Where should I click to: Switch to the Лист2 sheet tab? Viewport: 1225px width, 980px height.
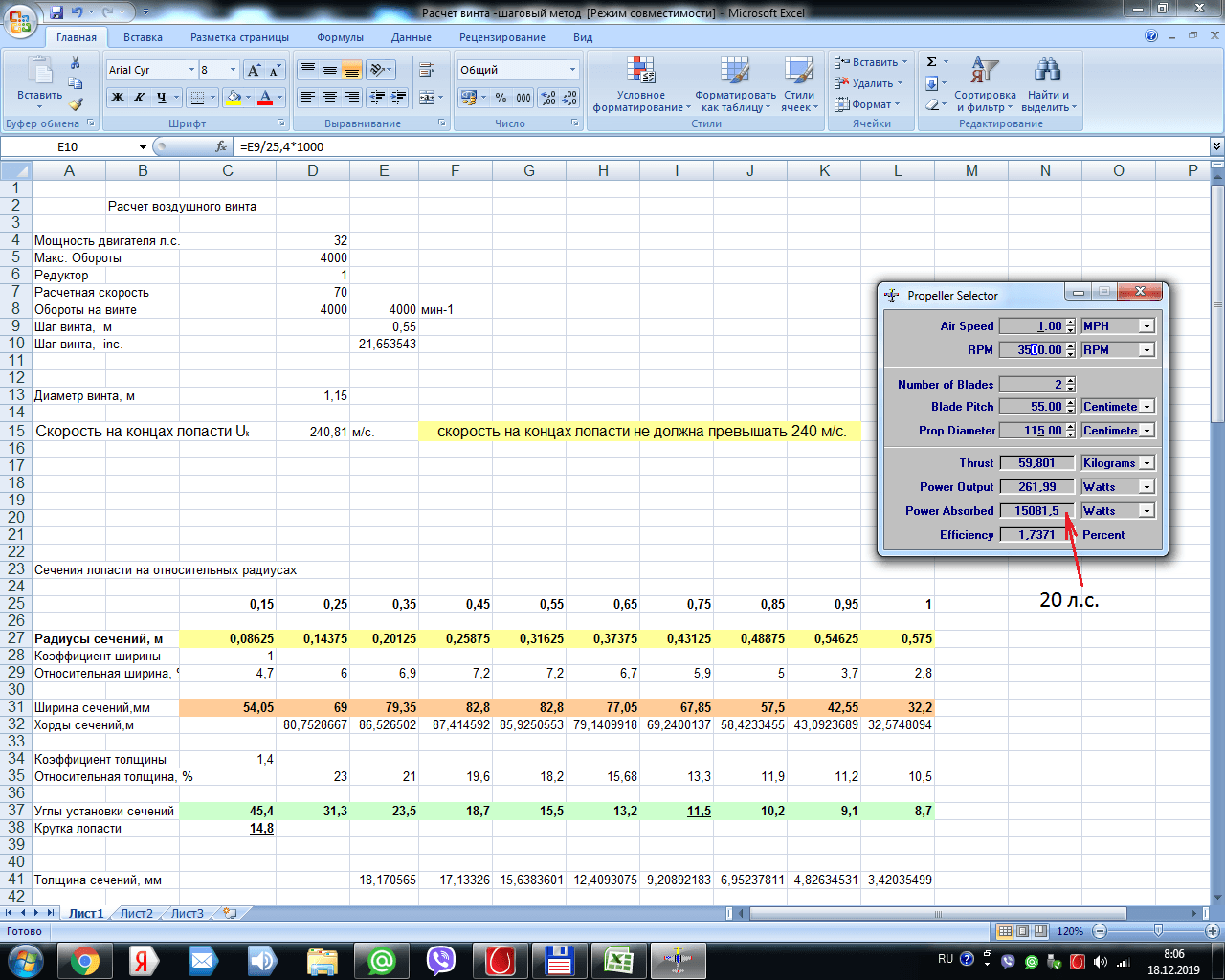click(x=136, y=913)
